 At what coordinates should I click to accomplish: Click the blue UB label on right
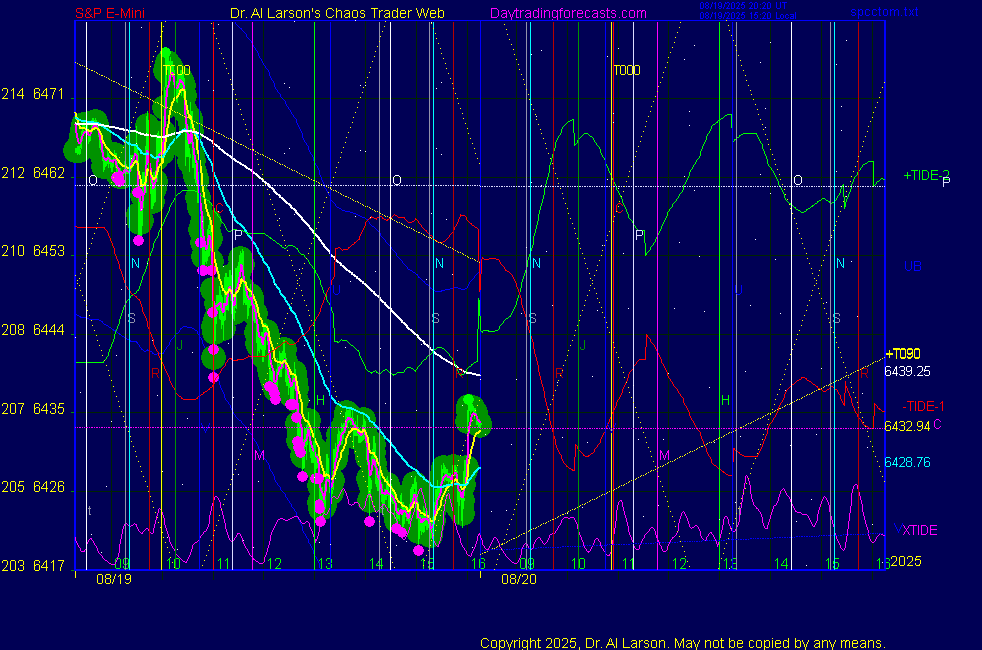tap(912, 267)
